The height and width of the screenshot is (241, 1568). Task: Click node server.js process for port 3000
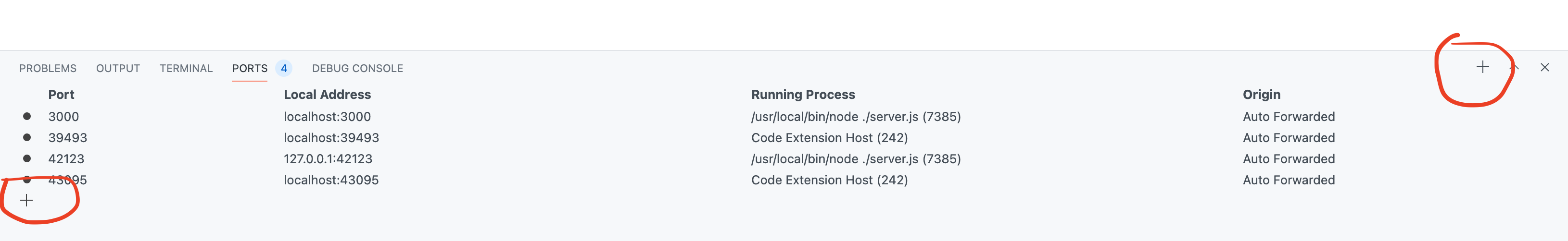point(856,117)
